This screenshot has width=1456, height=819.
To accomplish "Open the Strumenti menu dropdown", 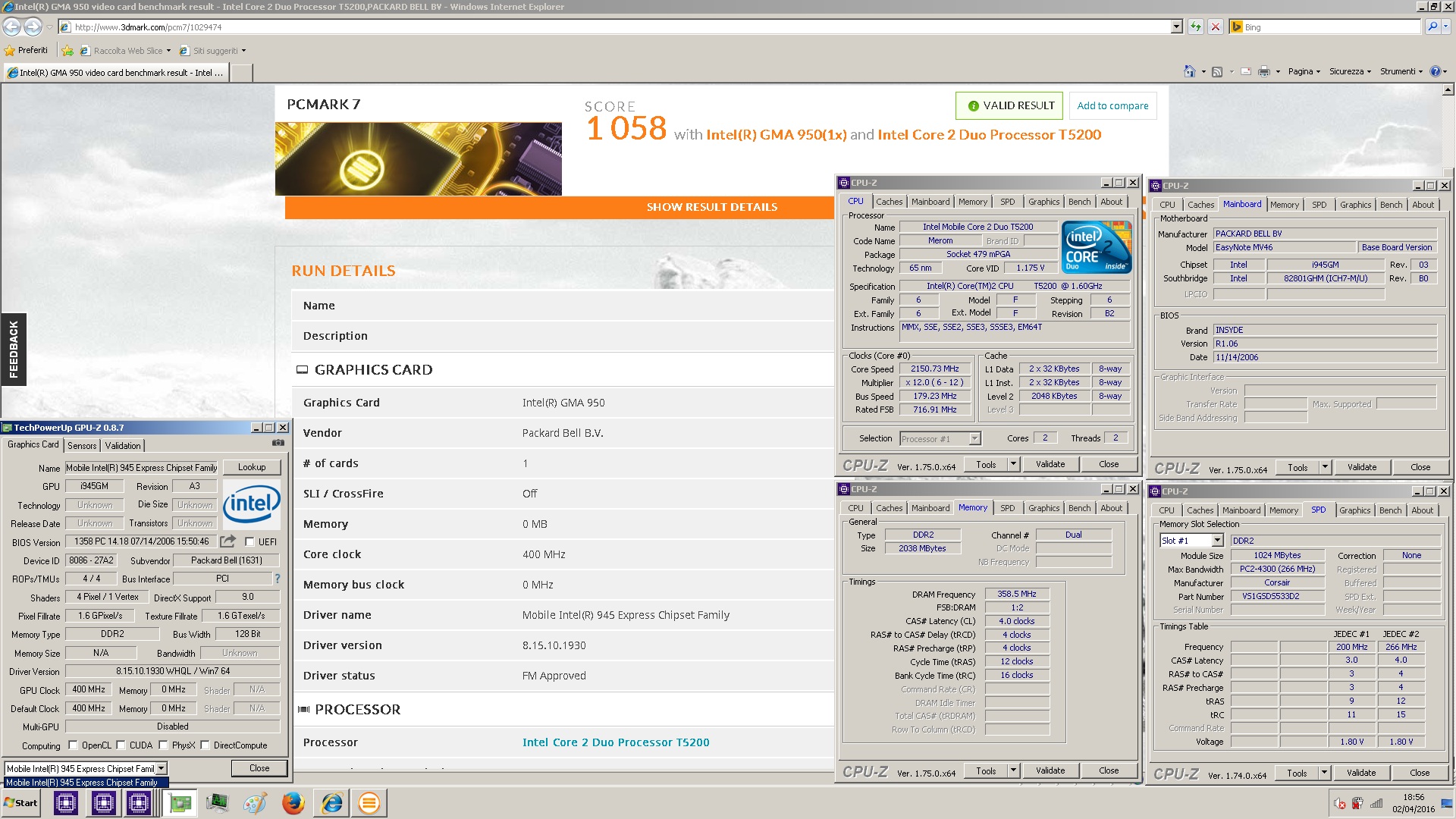I will pyautogui.click(x=1401, y=71).
